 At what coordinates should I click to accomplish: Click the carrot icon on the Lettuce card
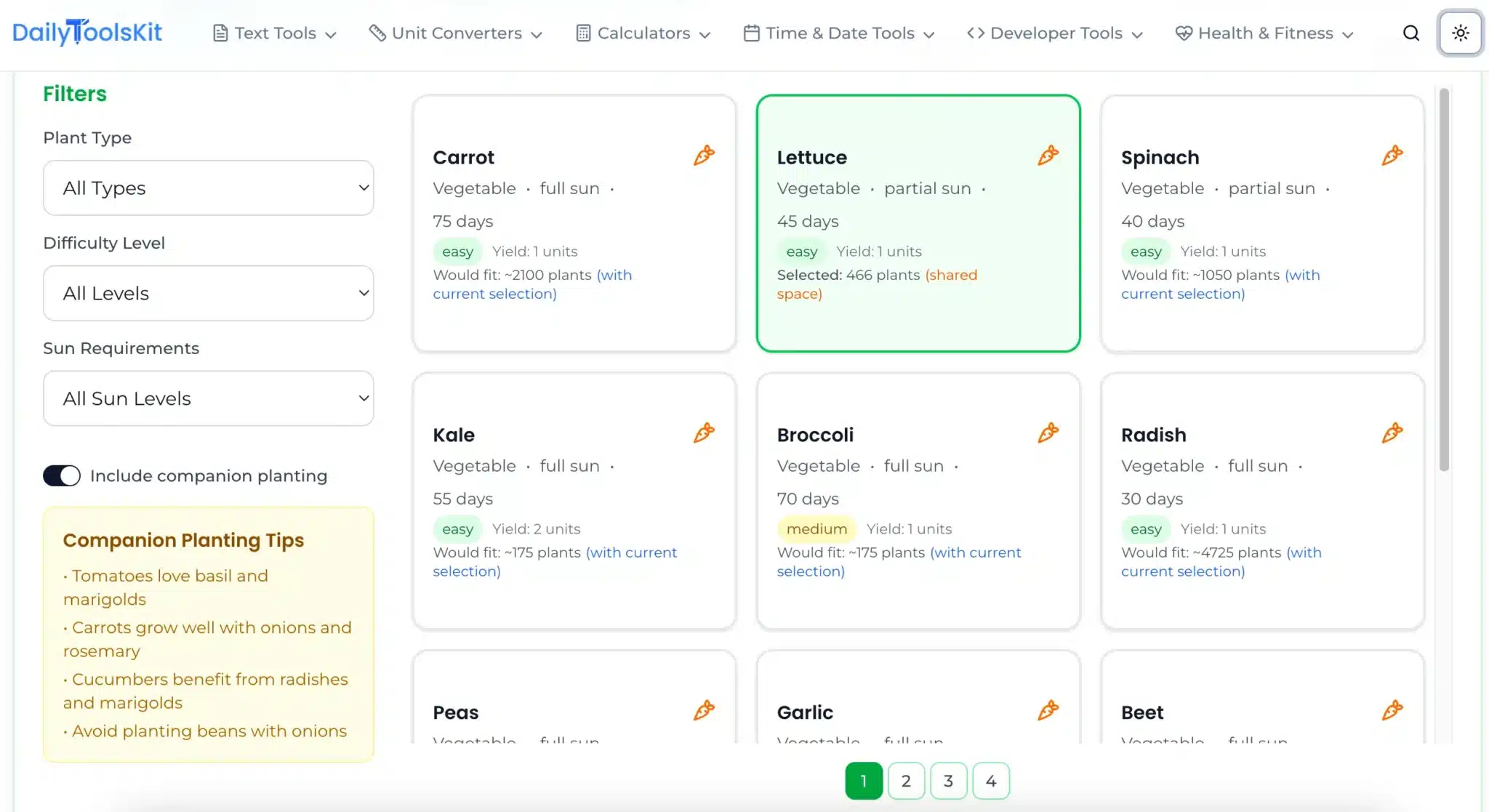pos(1047,155)
